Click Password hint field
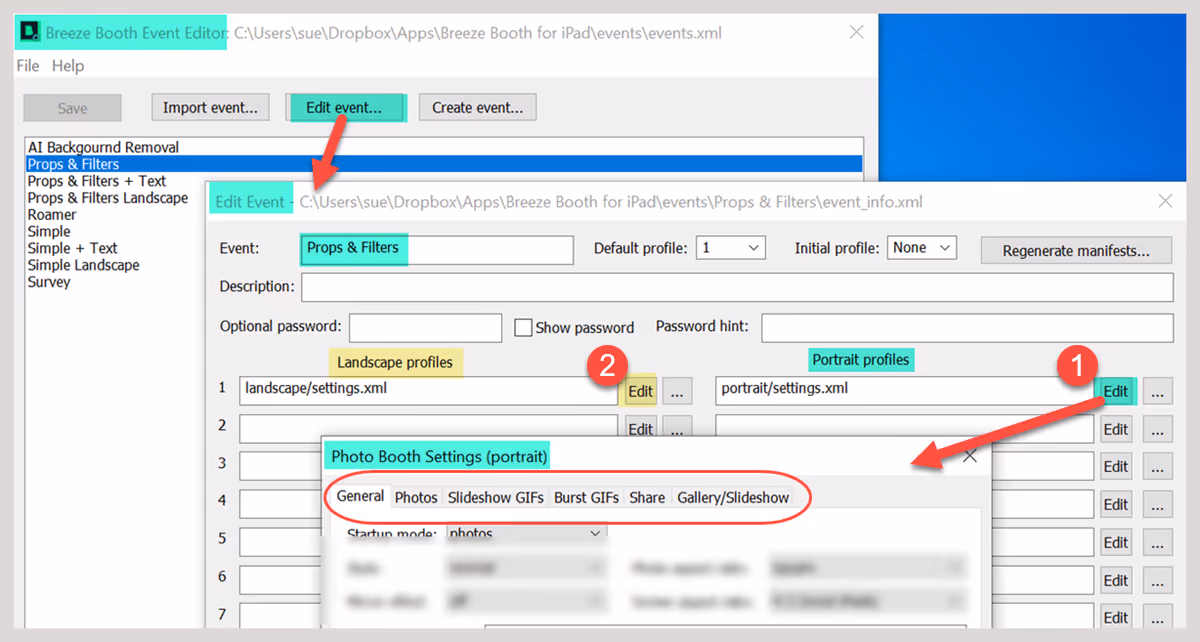Screen dimensions: 1200x642 tap(967, 327)
